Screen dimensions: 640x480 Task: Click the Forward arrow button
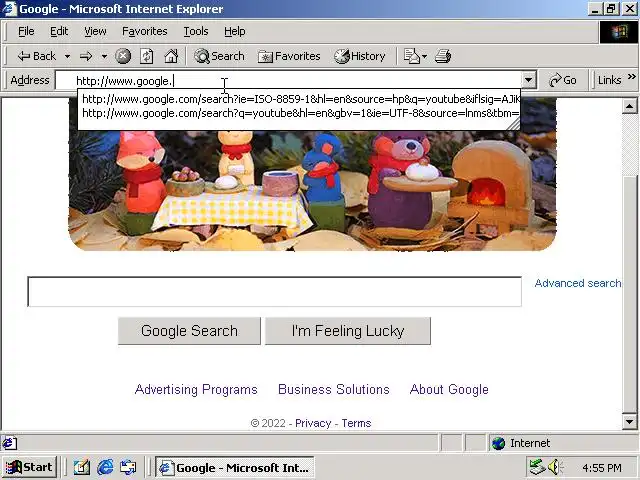86,56
